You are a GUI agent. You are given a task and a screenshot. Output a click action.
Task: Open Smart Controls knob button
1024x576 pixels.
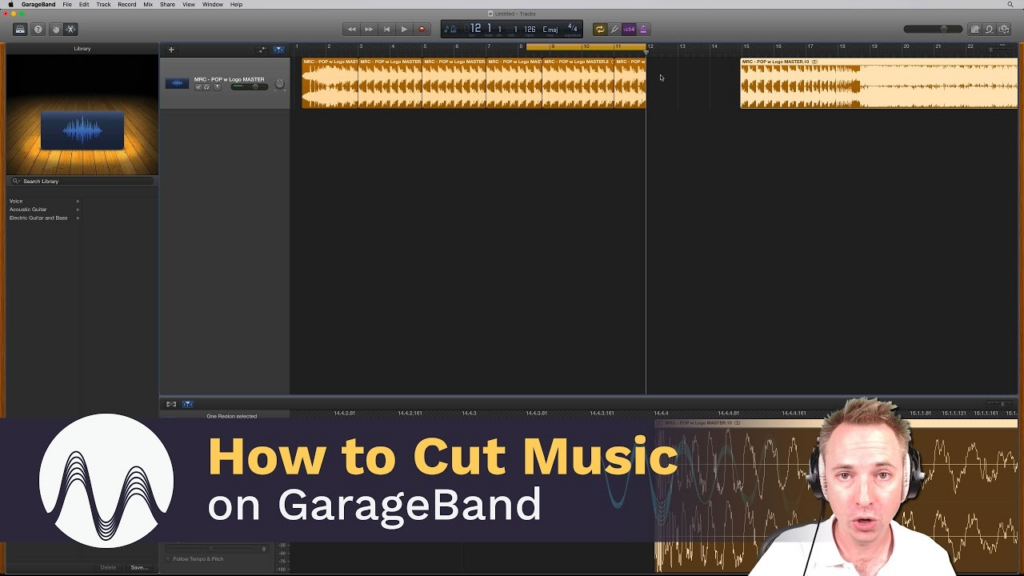click(56, 29)
